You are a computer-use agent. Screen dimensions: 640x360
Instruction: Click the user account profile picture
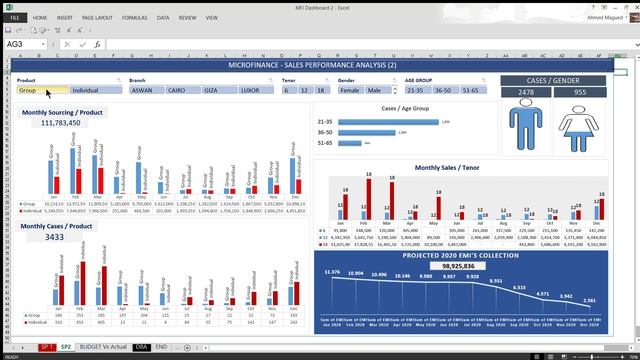(635, 18)
